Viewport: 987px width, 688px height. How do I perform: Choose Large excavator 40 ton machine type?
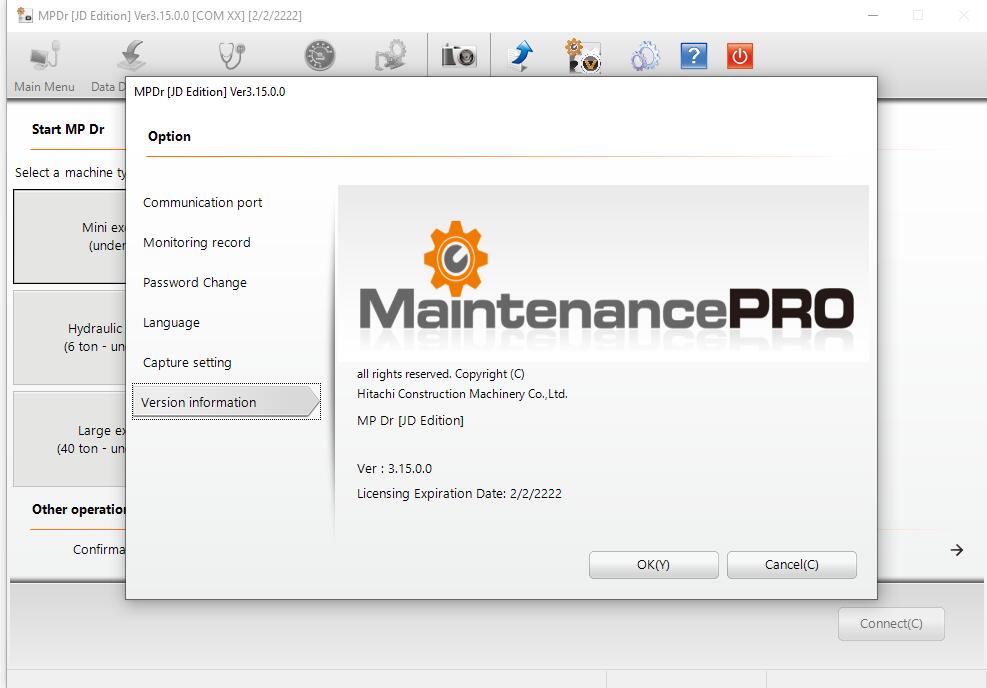click(69, 439)
